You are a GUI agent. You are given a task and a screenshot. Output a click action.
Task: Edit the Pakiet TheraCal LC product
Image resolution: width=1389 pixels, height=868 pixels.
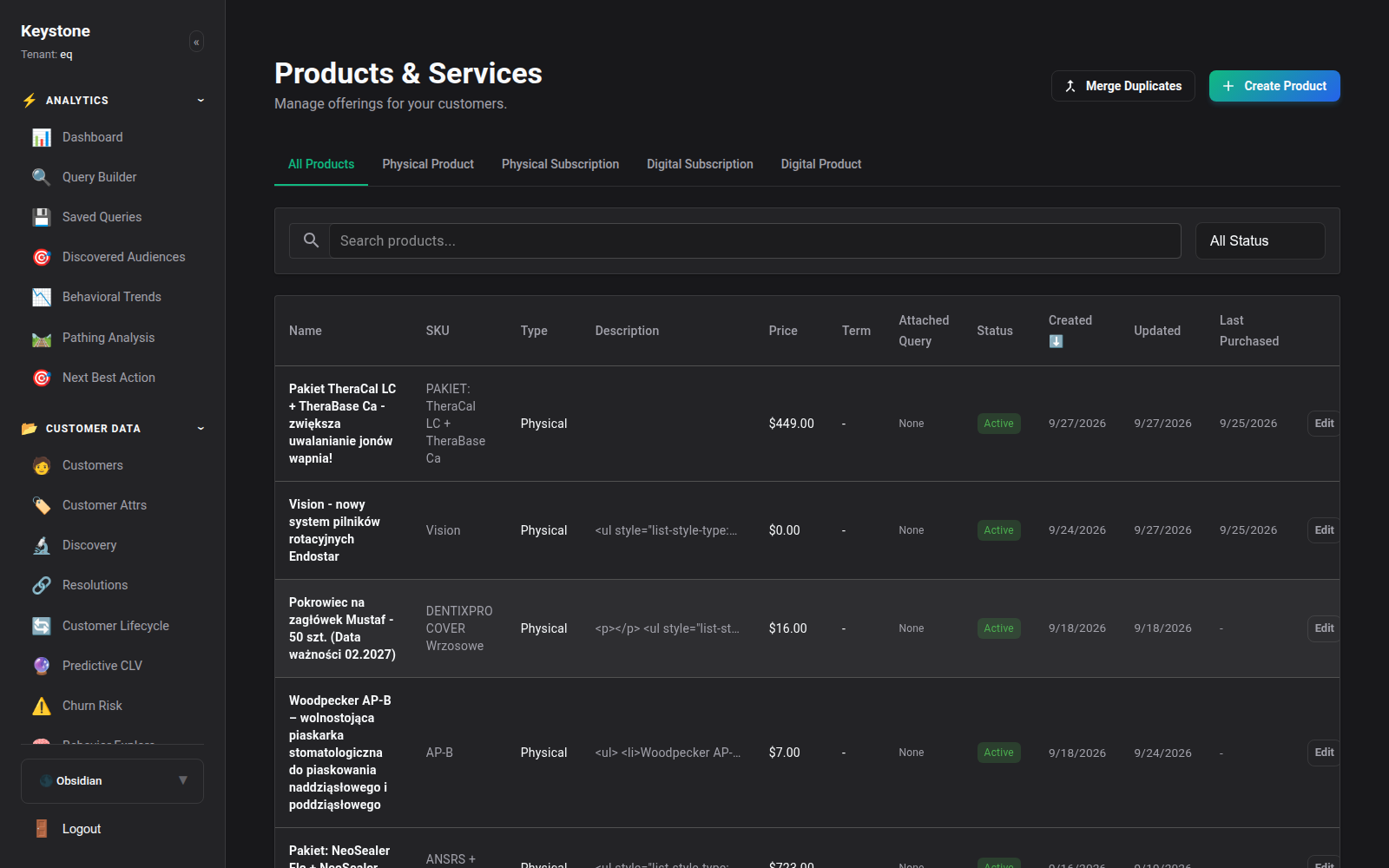(x=1324, y=424)
